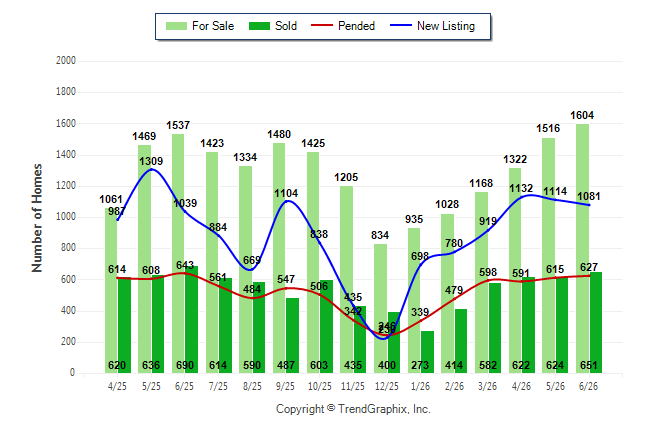Image resolution: width=646 pixels, height=434 pixels.
Task: Click the 2000 y-axis tick label
Action: [x=66, y=61]
